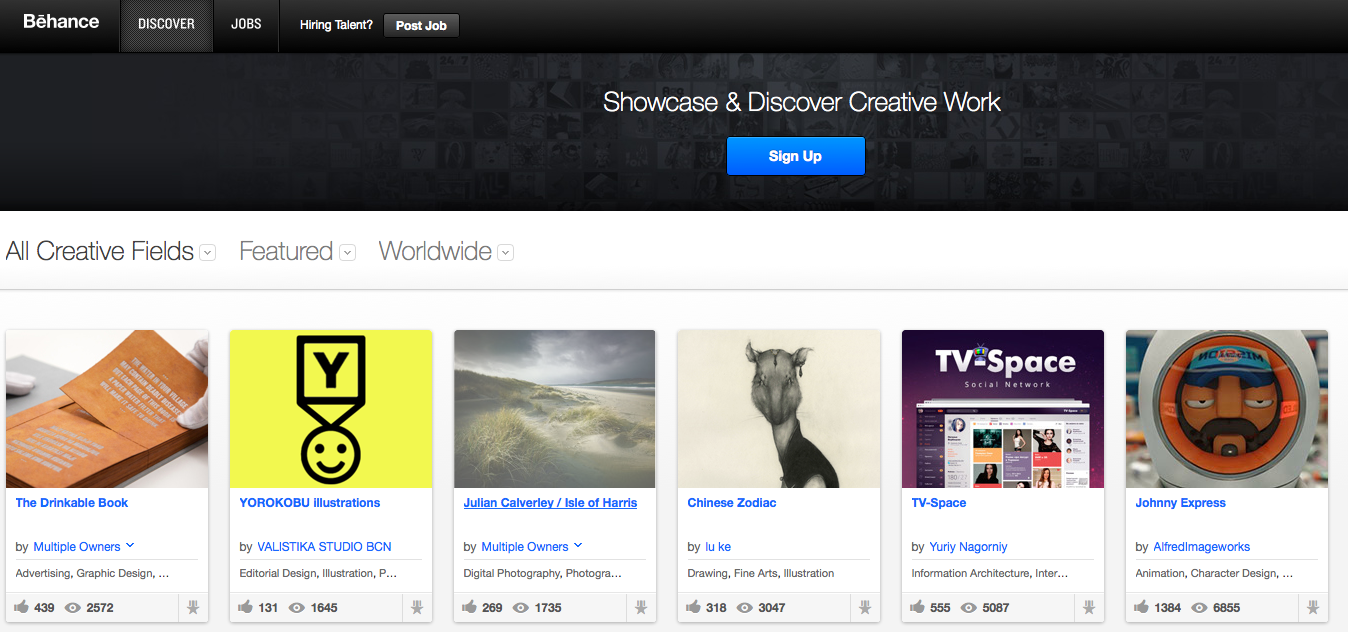1348x632 pixels.
Task: Open the Worldwide location dropdown
Action: 506,253
